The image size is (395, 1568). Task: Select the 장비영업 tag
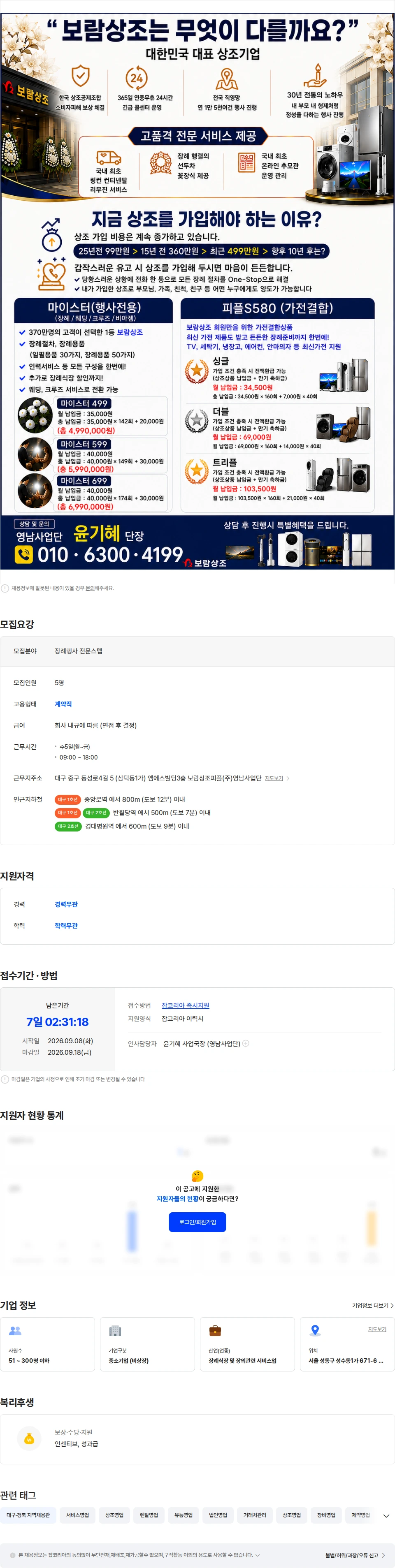(326, 1515)
